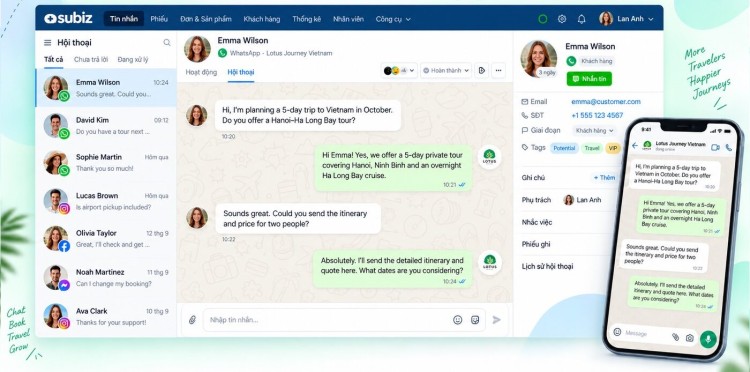The height and width of the screenshot is (372, 750).
Task: Click Instagram badge on Lucas Brown avatar
Action: point(64,208)
